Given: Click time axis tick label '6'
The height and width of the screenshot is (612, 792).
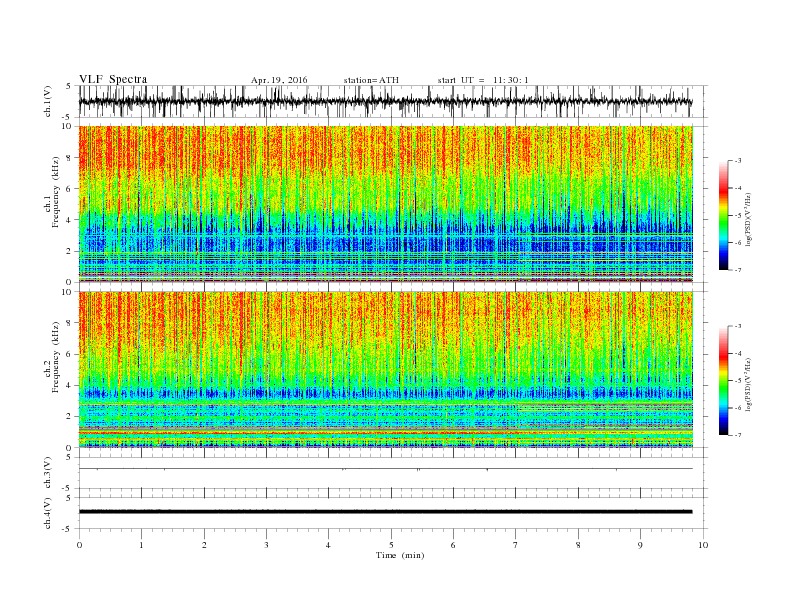Looking at the screenshot, I should (x=453, y=545).
